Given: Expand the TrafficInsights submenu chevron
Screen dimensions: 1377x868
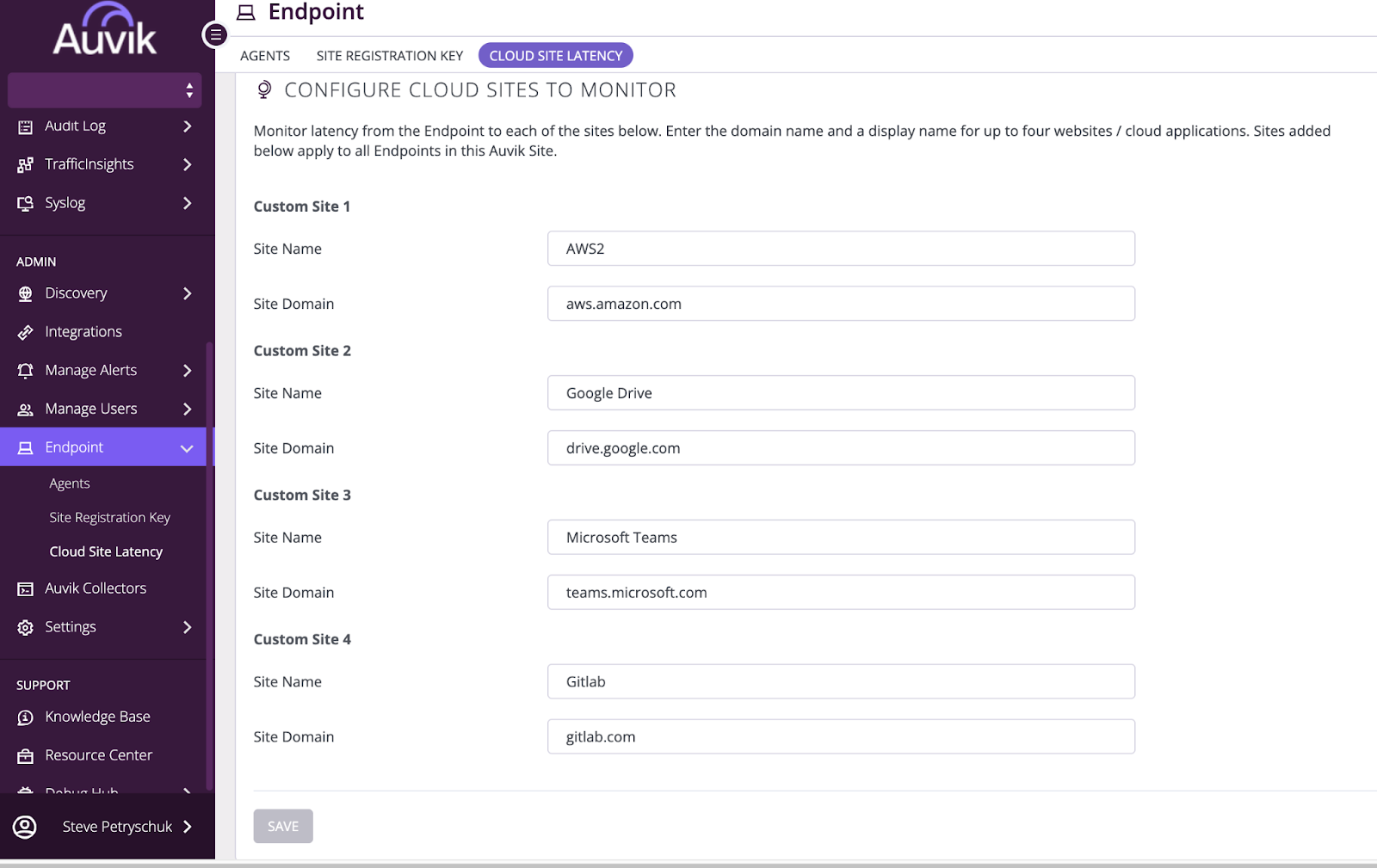Looking at the screenshot, I should [188, 164].
